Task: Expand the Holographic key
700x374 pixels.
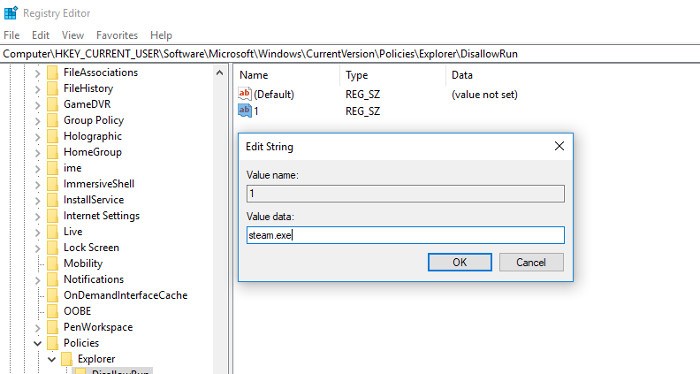Action: (38, 137)
